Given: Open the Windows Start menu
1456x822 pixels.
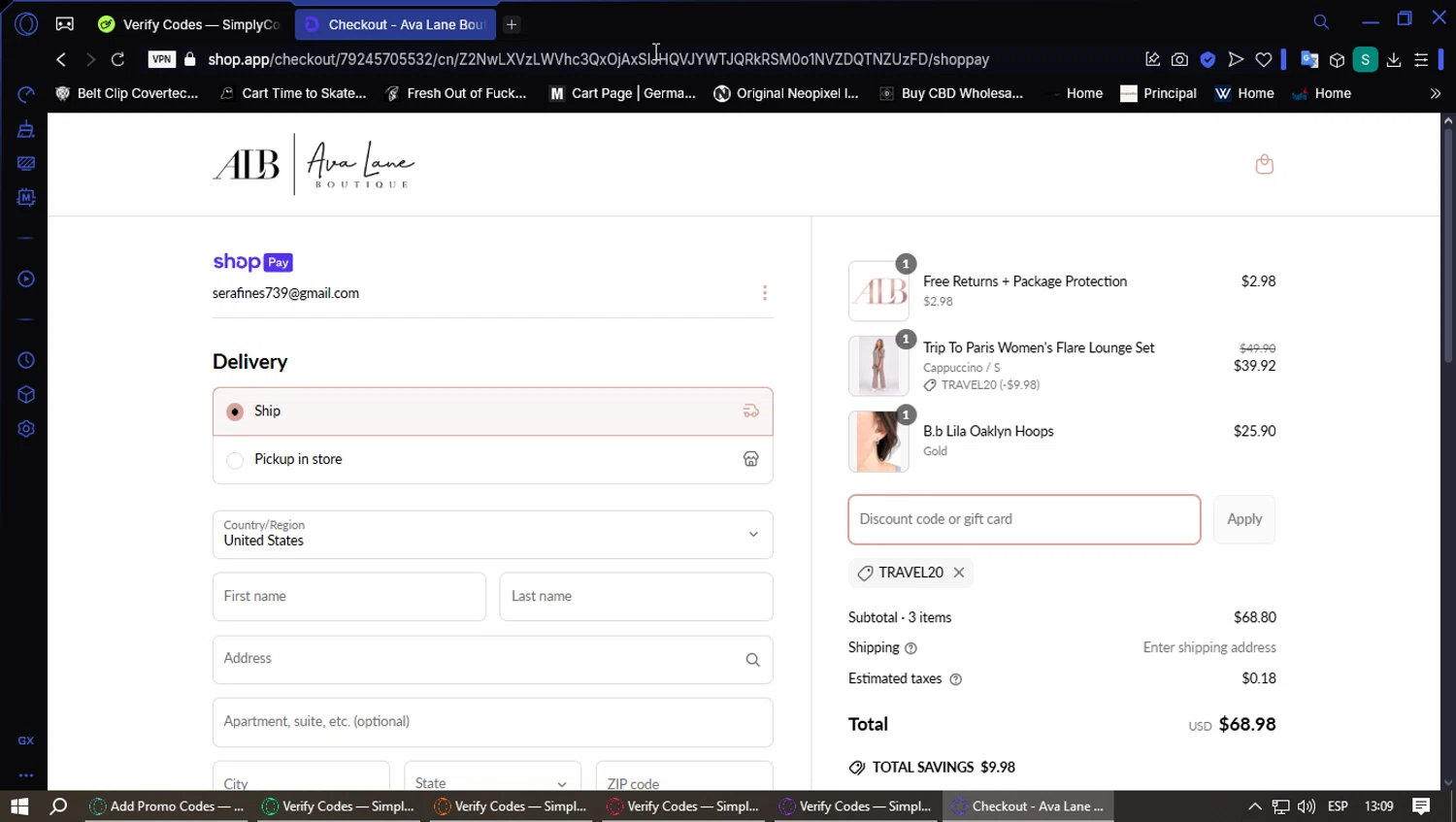Looking at the screenshot, I should coord(19,806).
